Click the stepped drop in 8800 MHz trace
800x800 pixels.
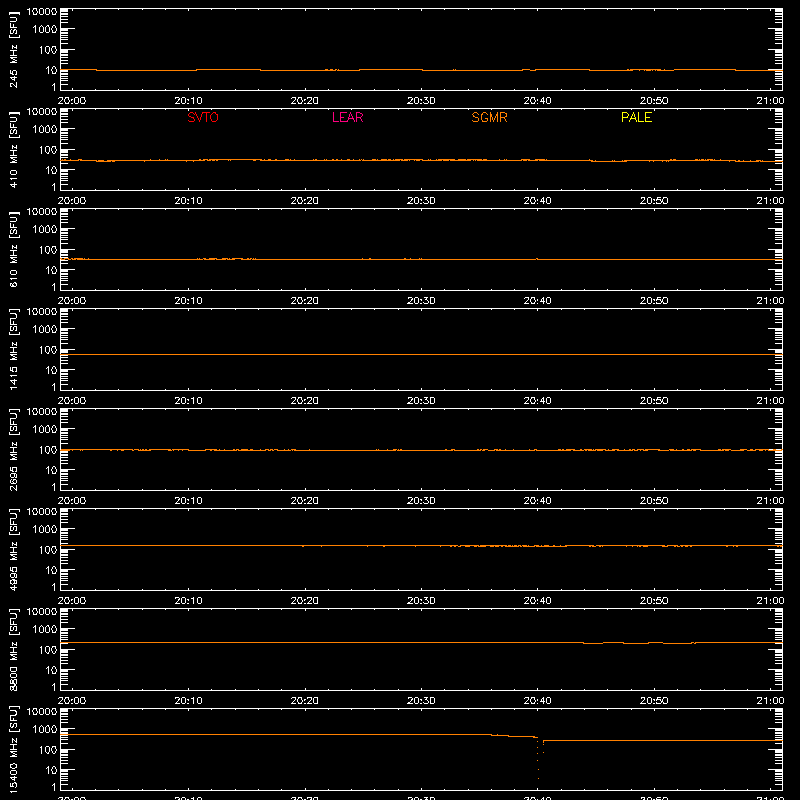point(638,643)
